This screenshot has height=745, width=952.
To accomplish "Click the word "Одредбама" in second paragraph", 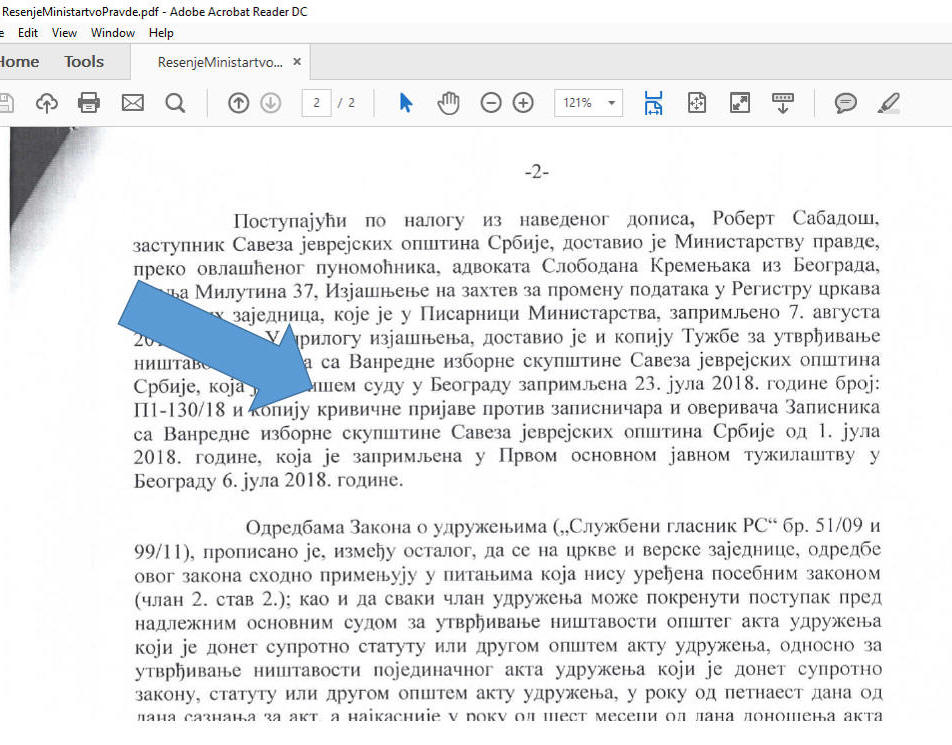I will click(294, 527).
